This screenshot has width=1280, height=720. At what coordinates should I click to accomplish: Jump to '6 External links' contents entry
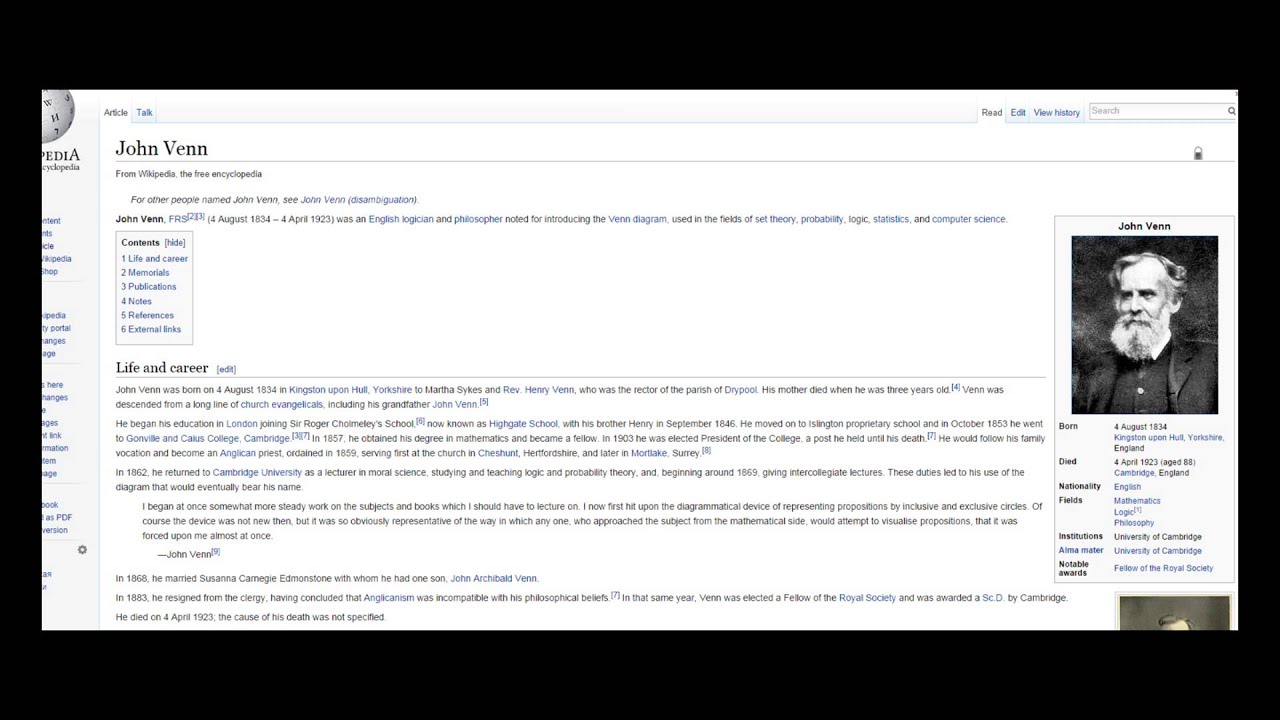tap(152, 329)
